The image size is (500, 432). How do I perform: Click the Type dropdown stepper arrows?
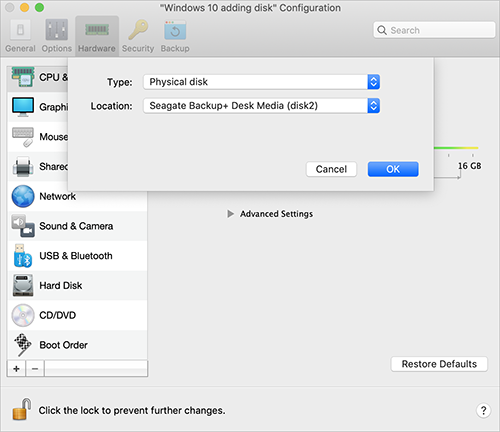[x=374, y=82]
